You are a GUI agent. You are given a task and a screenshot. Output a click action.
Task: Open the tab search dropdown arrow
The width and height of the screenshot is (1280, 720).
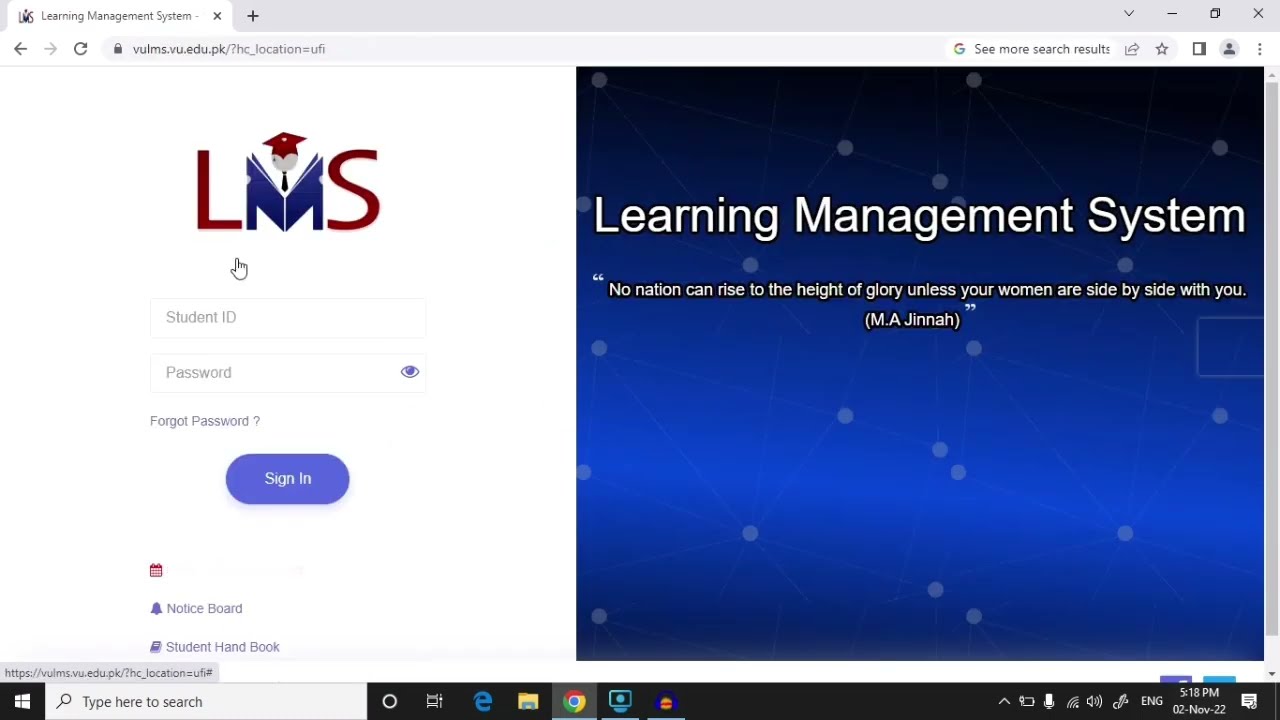1129,14
